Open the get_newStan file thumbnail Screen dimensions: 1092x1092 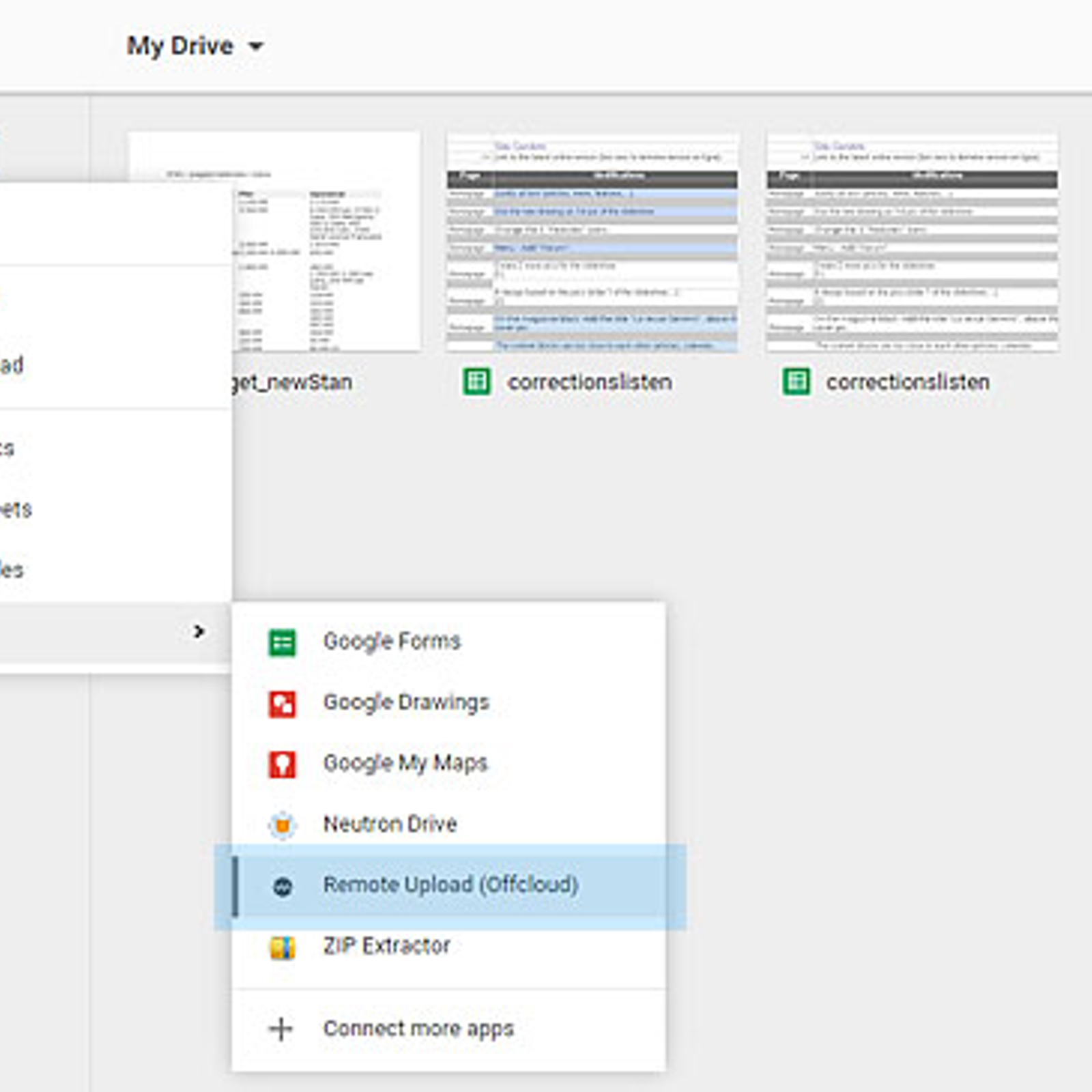(x=326, y=242)
